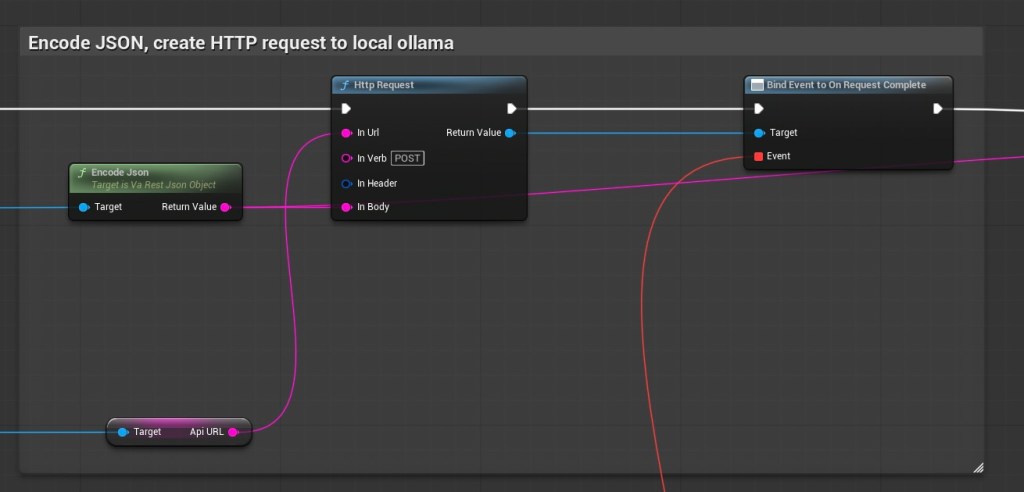Click Bind Event node's output execution pin

[938, 108]
